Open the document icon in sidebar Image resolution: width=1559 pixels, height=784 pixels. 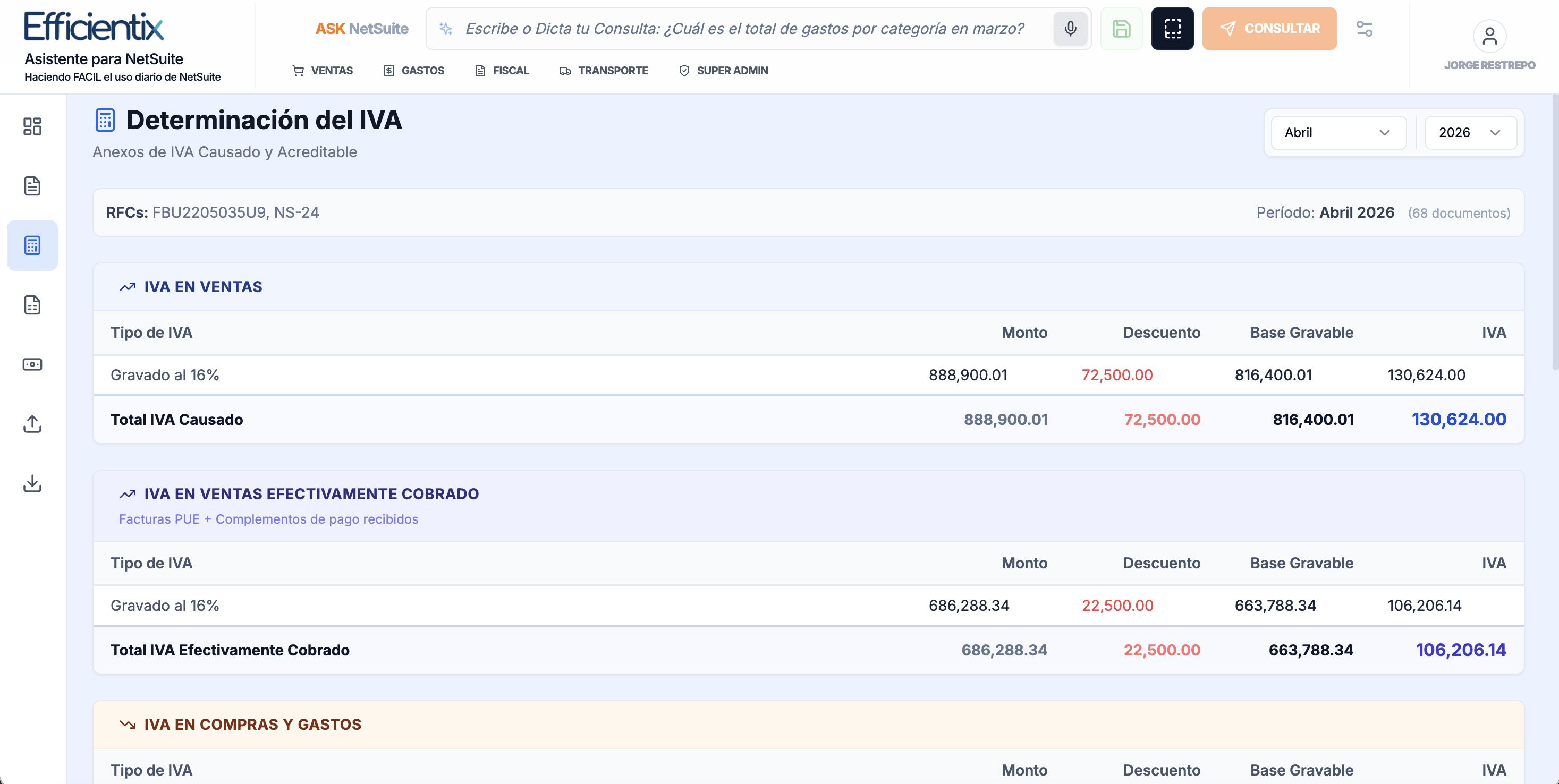pyautogui.click(x=32, y=186)
